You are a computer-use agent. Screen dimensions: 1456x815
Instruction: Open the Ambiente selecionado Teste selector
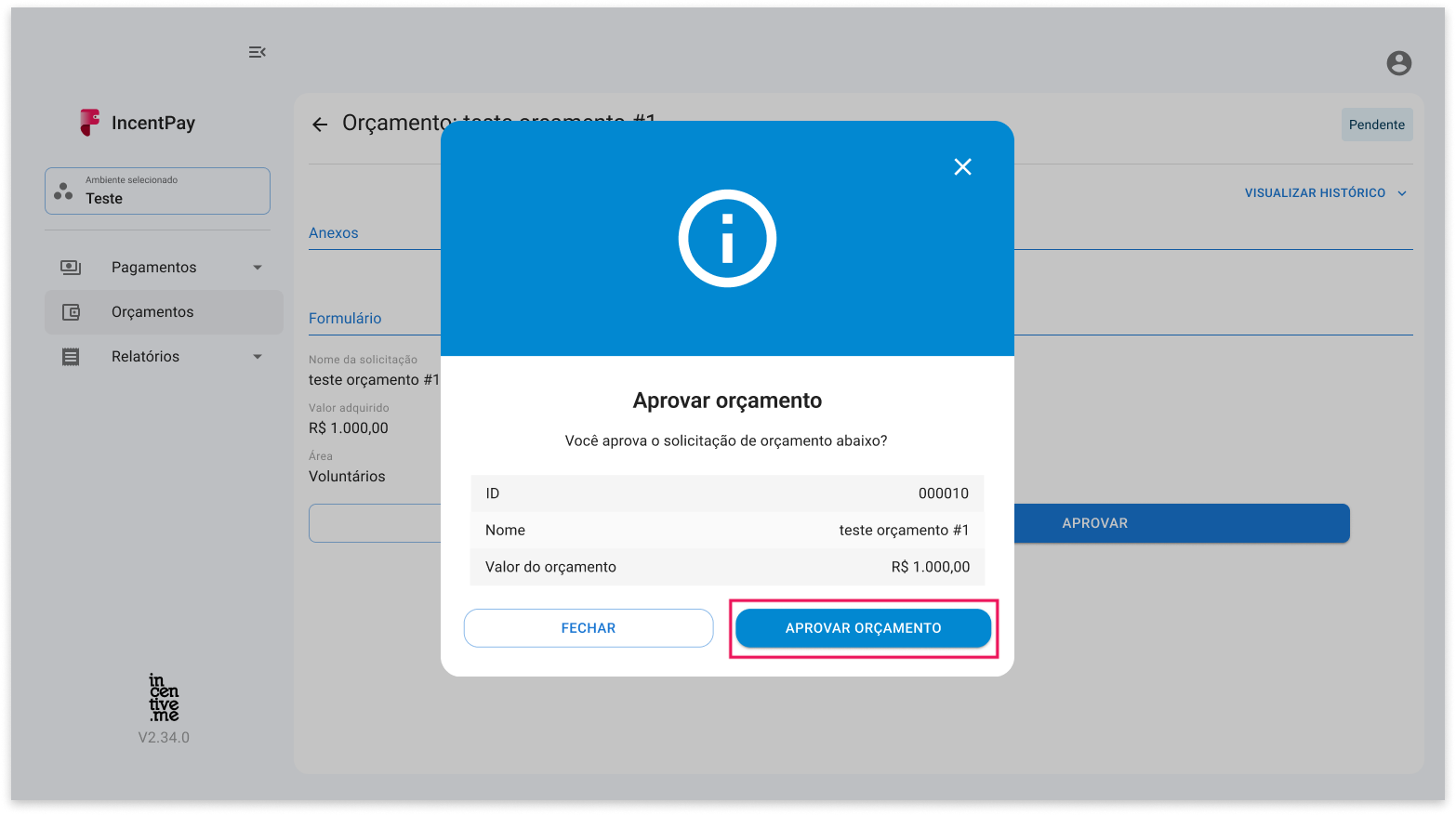pos(157,191)
